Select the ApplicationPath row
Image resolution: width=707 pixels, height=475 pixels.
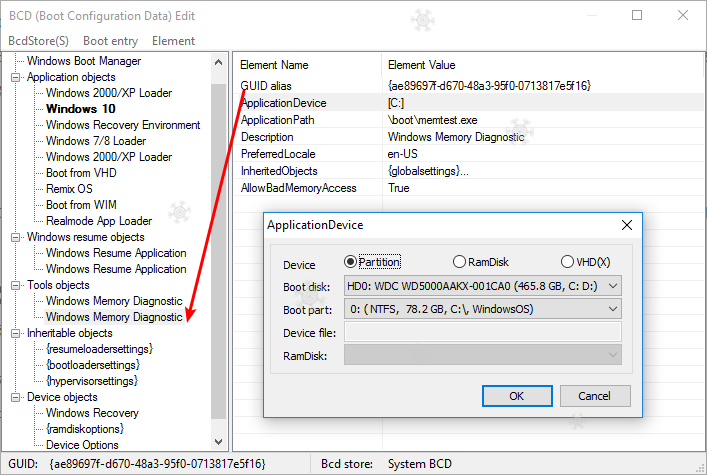[x=469, y=120]
